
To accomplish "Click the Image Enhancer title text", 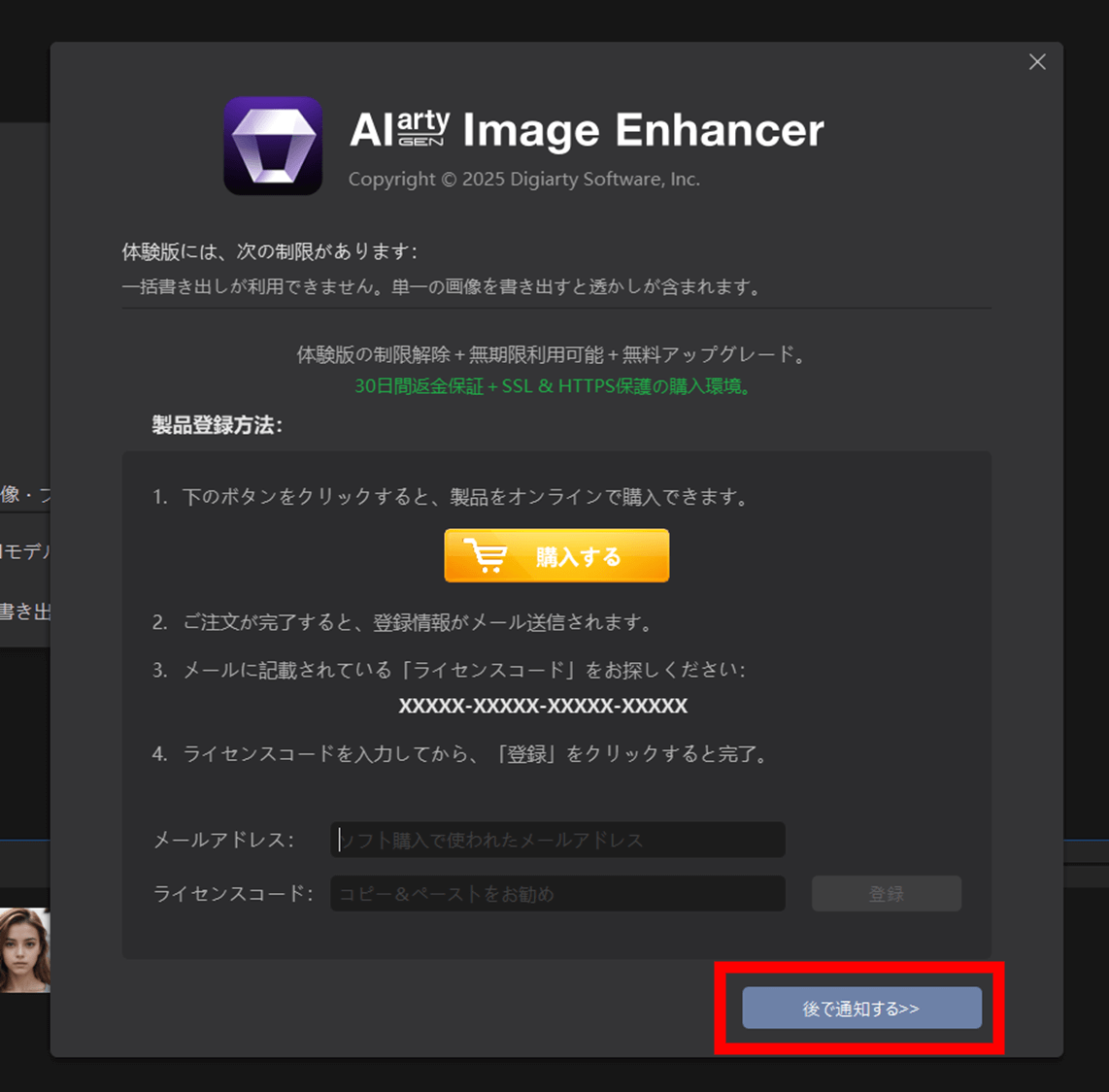I will coord(644,131).
